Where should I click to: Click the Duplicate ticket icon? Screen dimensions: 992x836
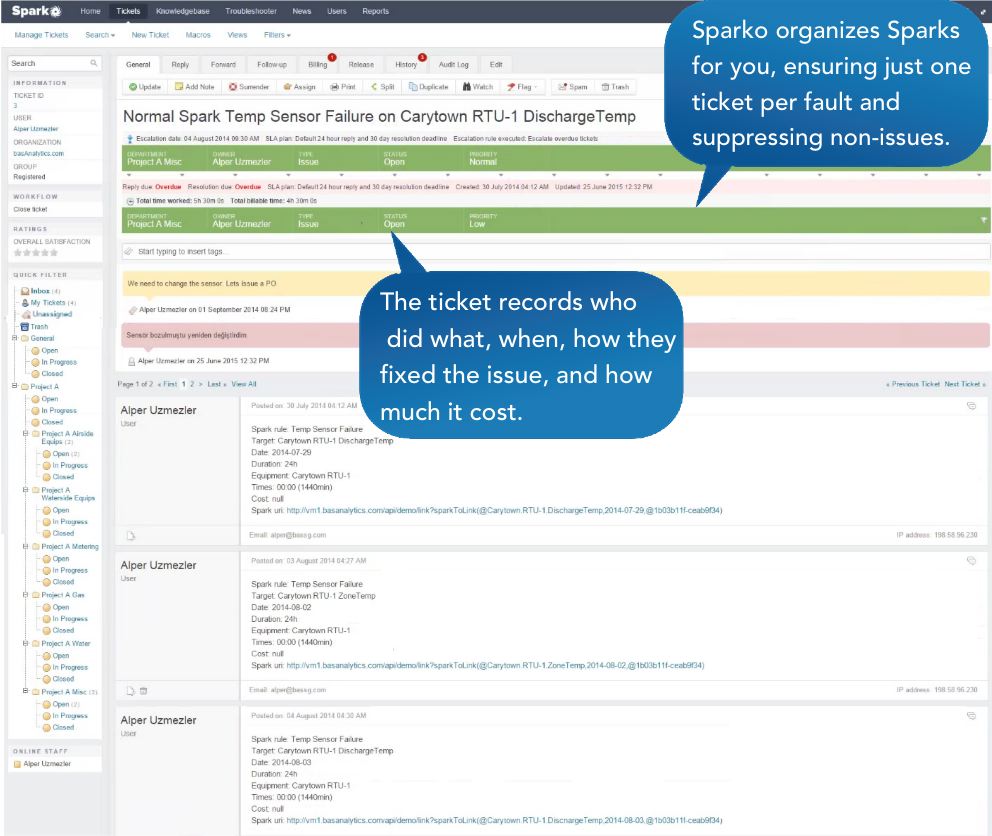413,87
